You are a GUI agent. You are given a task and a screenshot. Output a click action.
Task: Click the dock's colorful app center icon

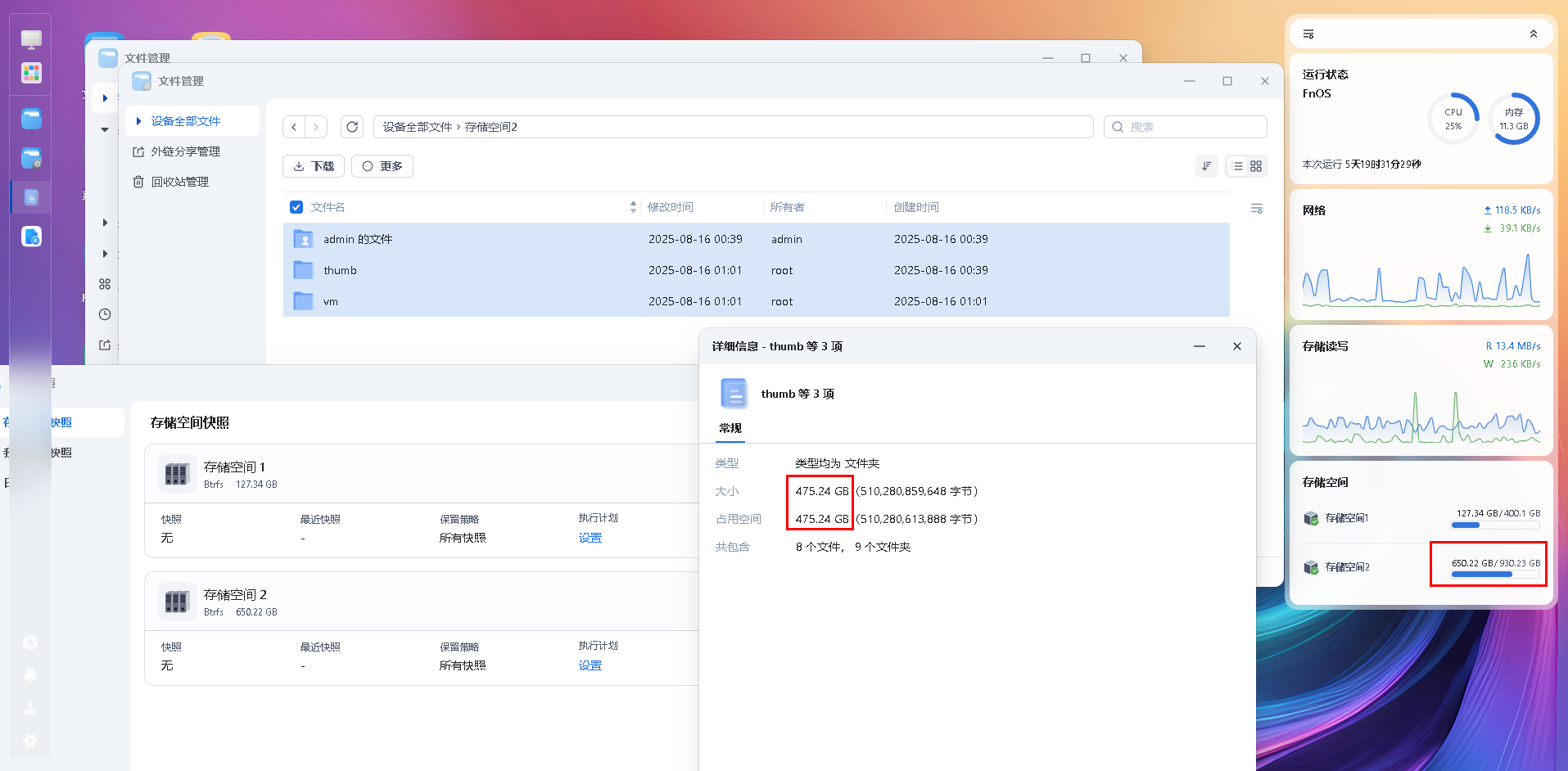[x=31, y=73]
